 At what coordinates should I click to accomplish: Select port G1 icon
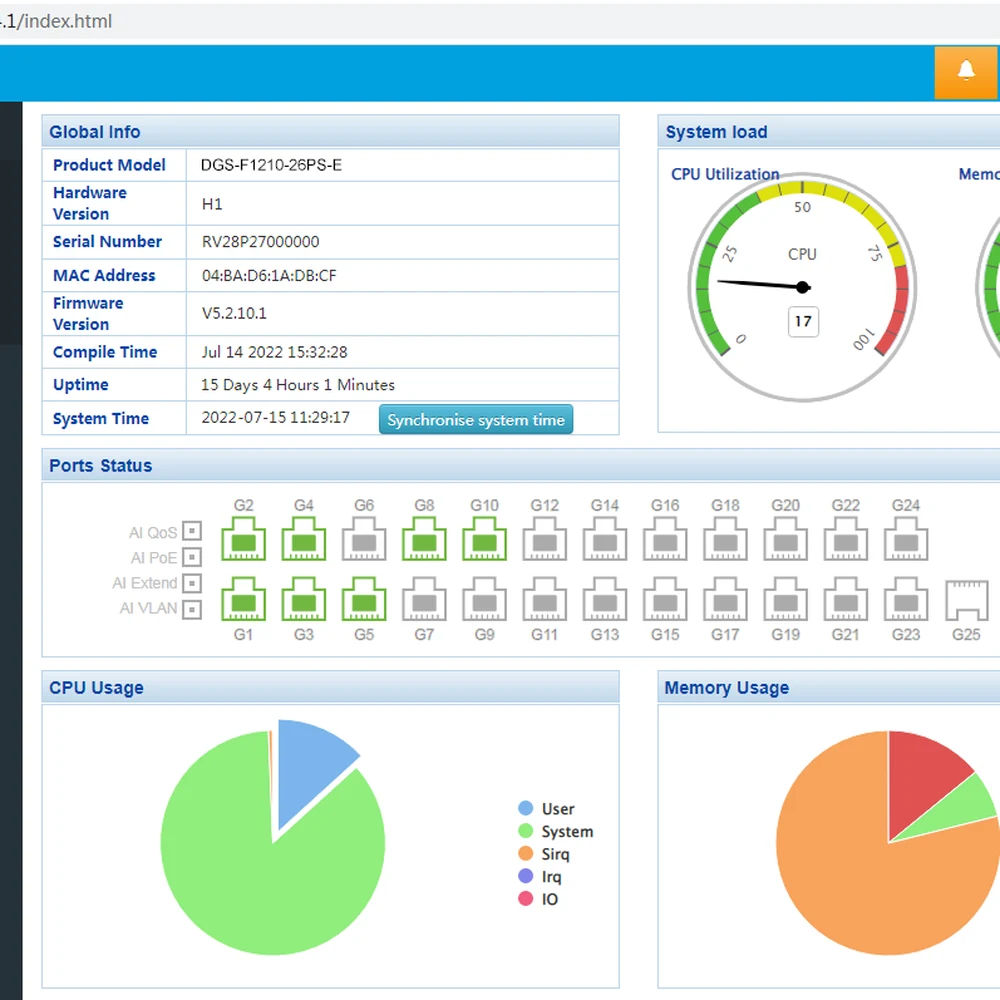[244, 599]
